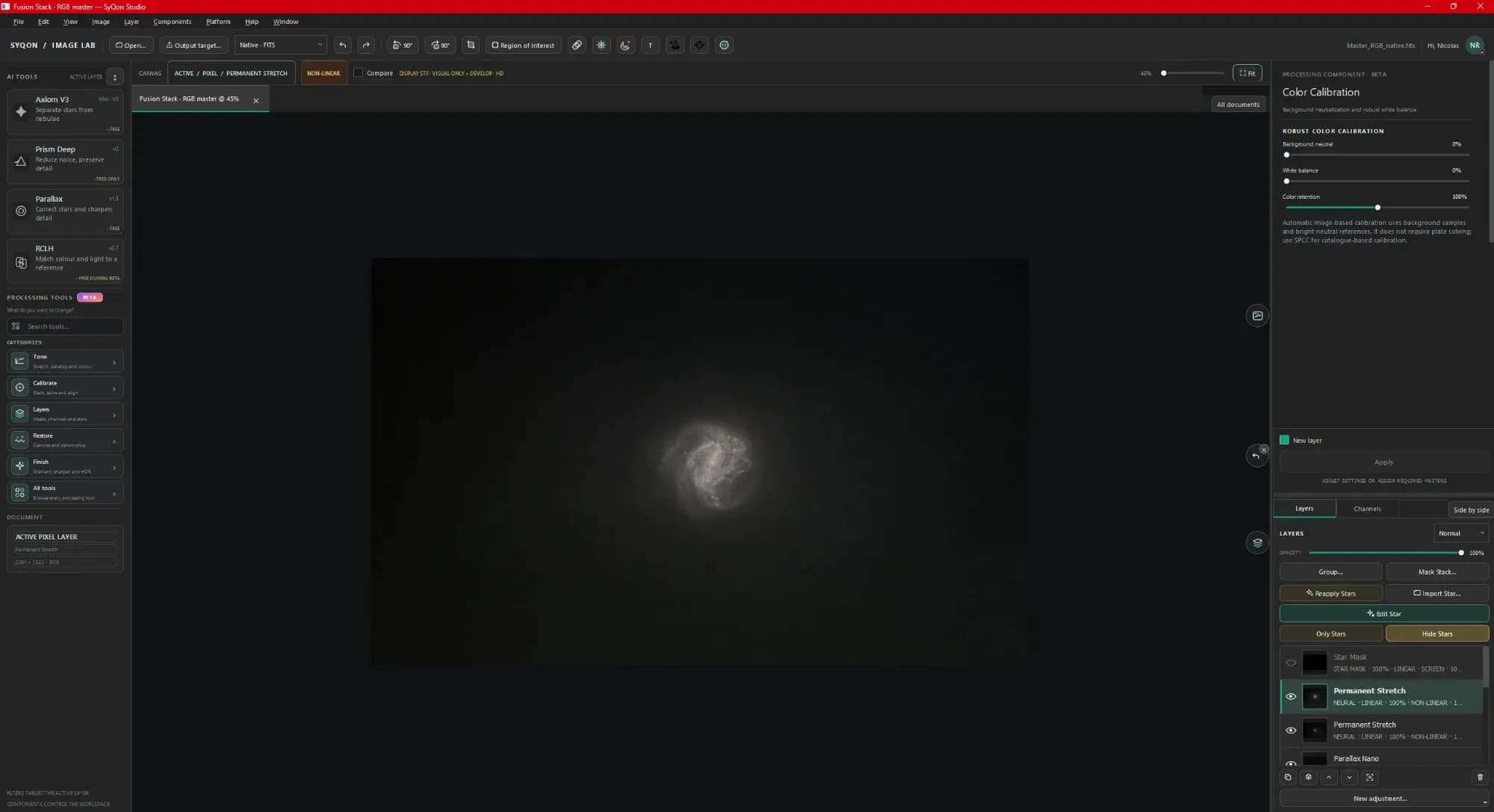Delete layer with the trash icon

[1480, 777]
